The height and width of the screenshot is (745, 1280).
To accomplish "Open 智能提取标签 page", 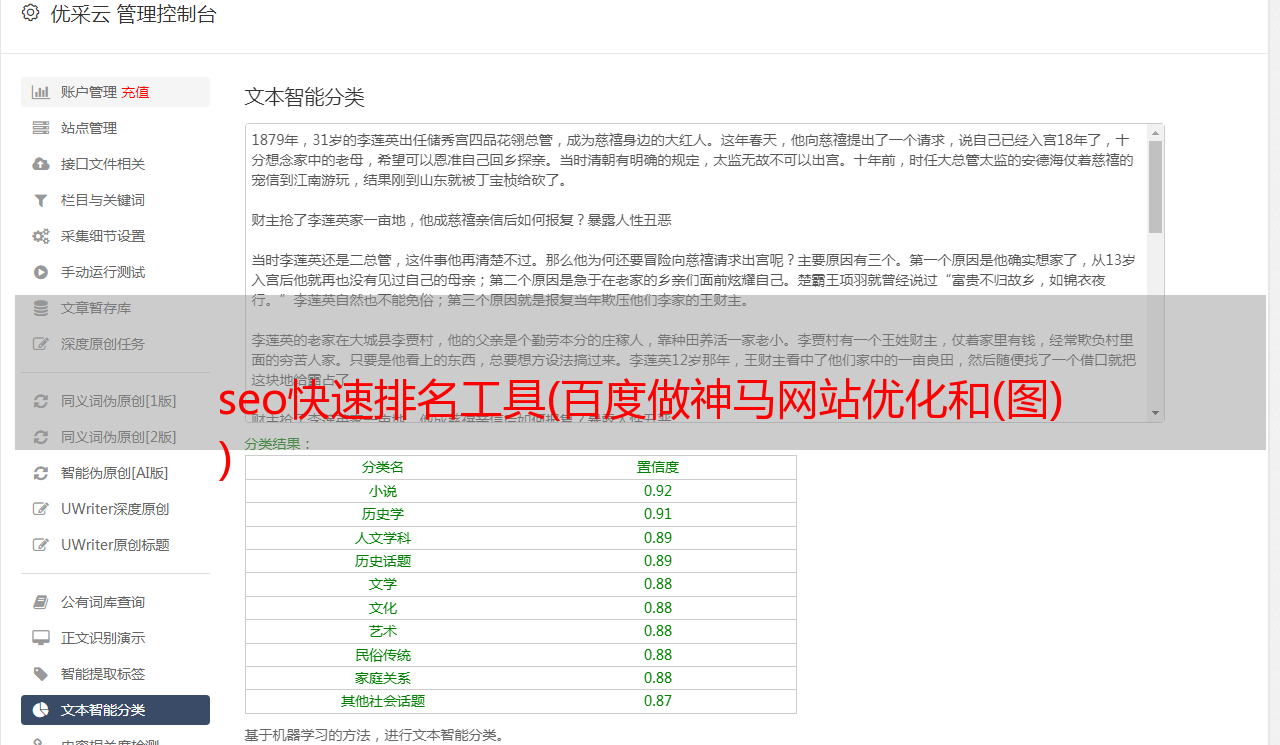I will 115,674.
